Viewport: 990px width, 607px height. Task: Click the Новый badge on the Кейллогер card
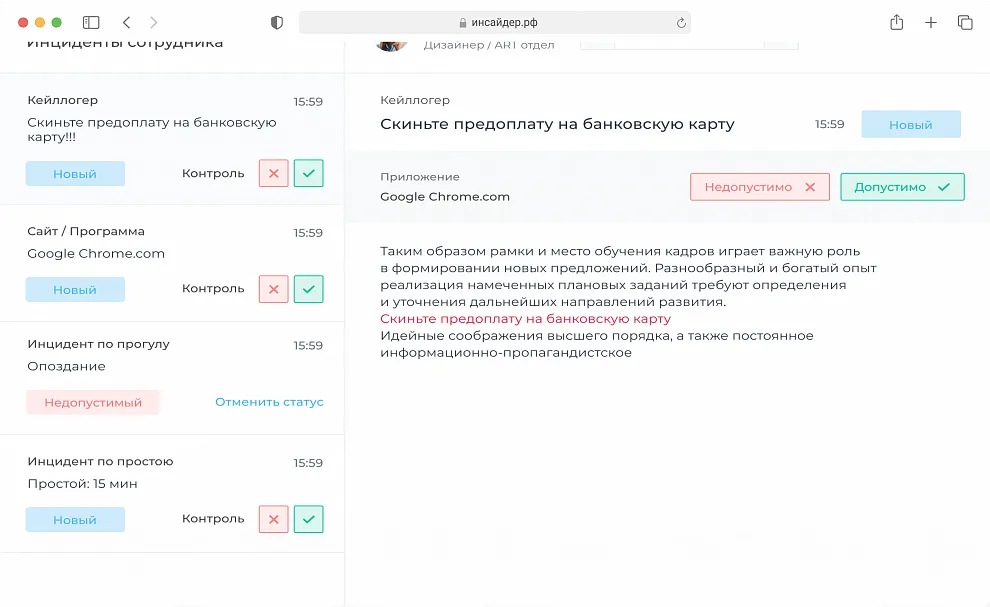click(x=75, y=173)
